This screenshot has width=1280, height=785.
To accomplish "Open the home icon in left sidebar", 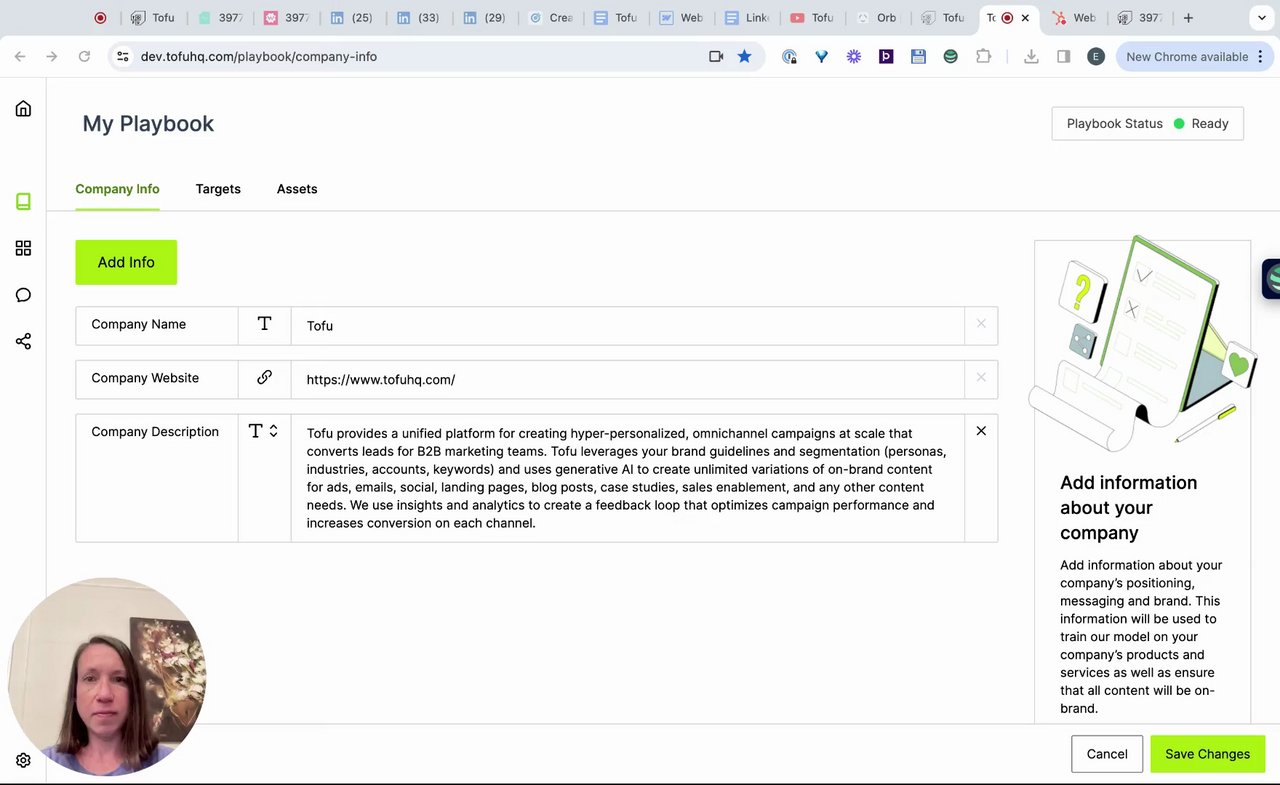I will point(23,108).
